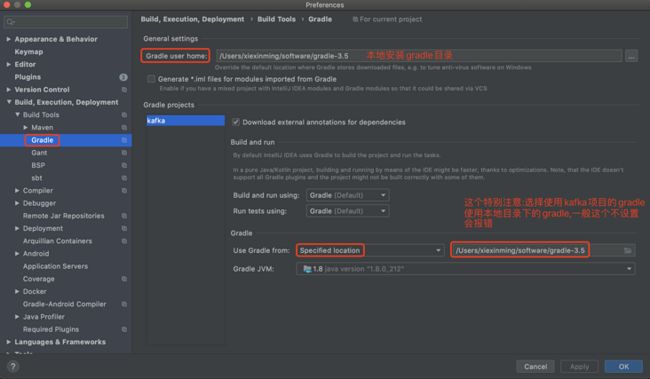Open Remote Jar Repositories settings
Screen dimensions: 650x379
(x=63, y=216)
